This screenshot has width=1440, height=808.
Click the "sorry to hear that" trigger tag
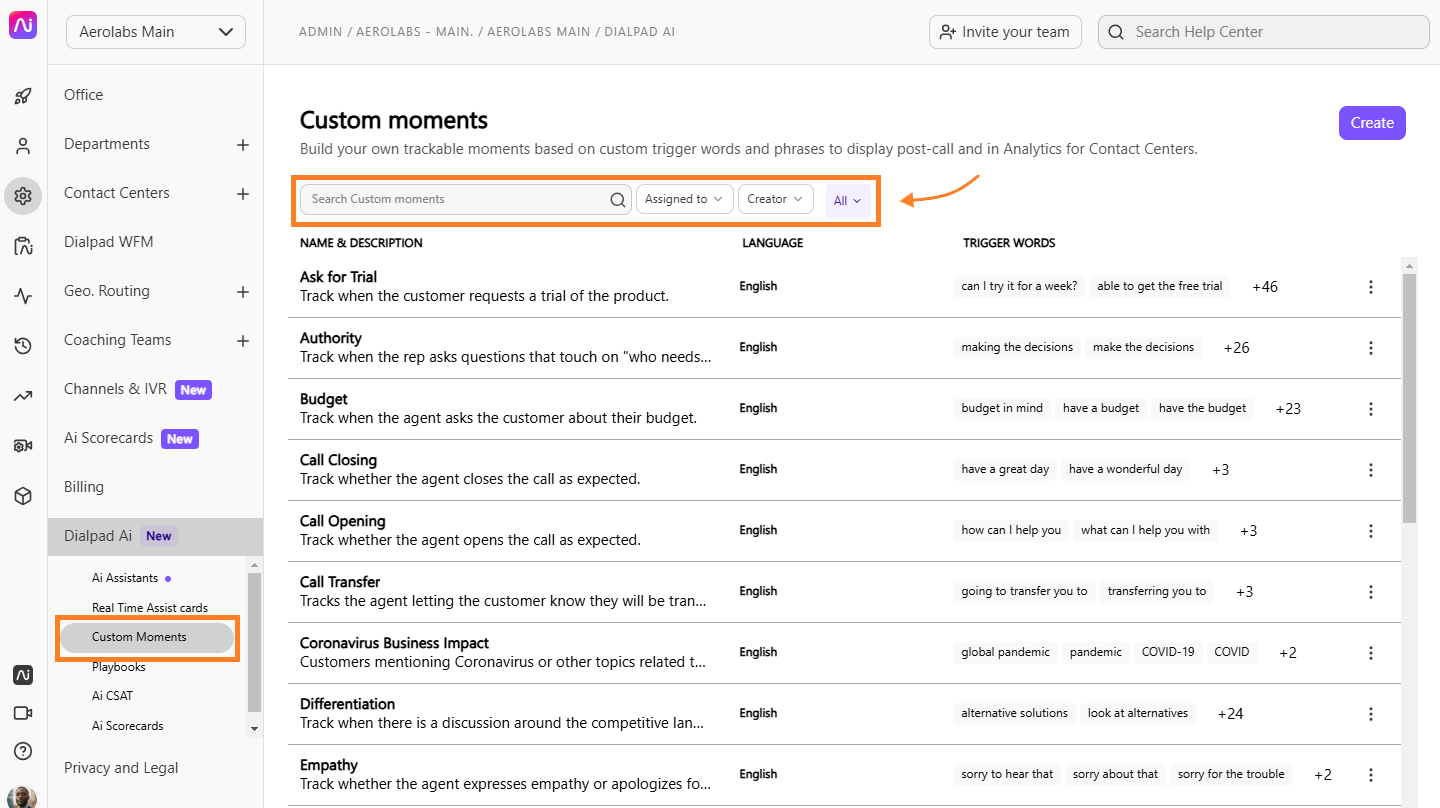(x=1007, y=774)
